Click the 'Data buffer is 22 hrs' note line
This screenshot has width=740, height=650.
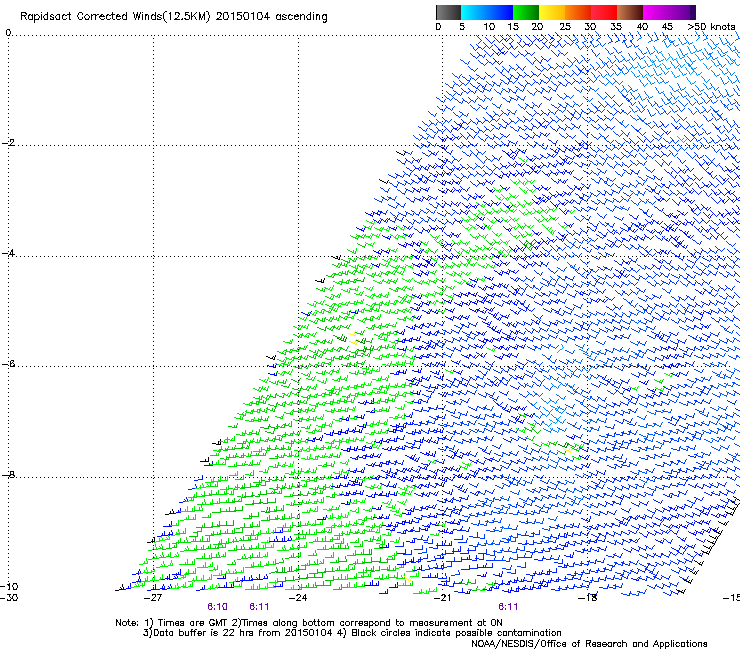tap(352, 633)
